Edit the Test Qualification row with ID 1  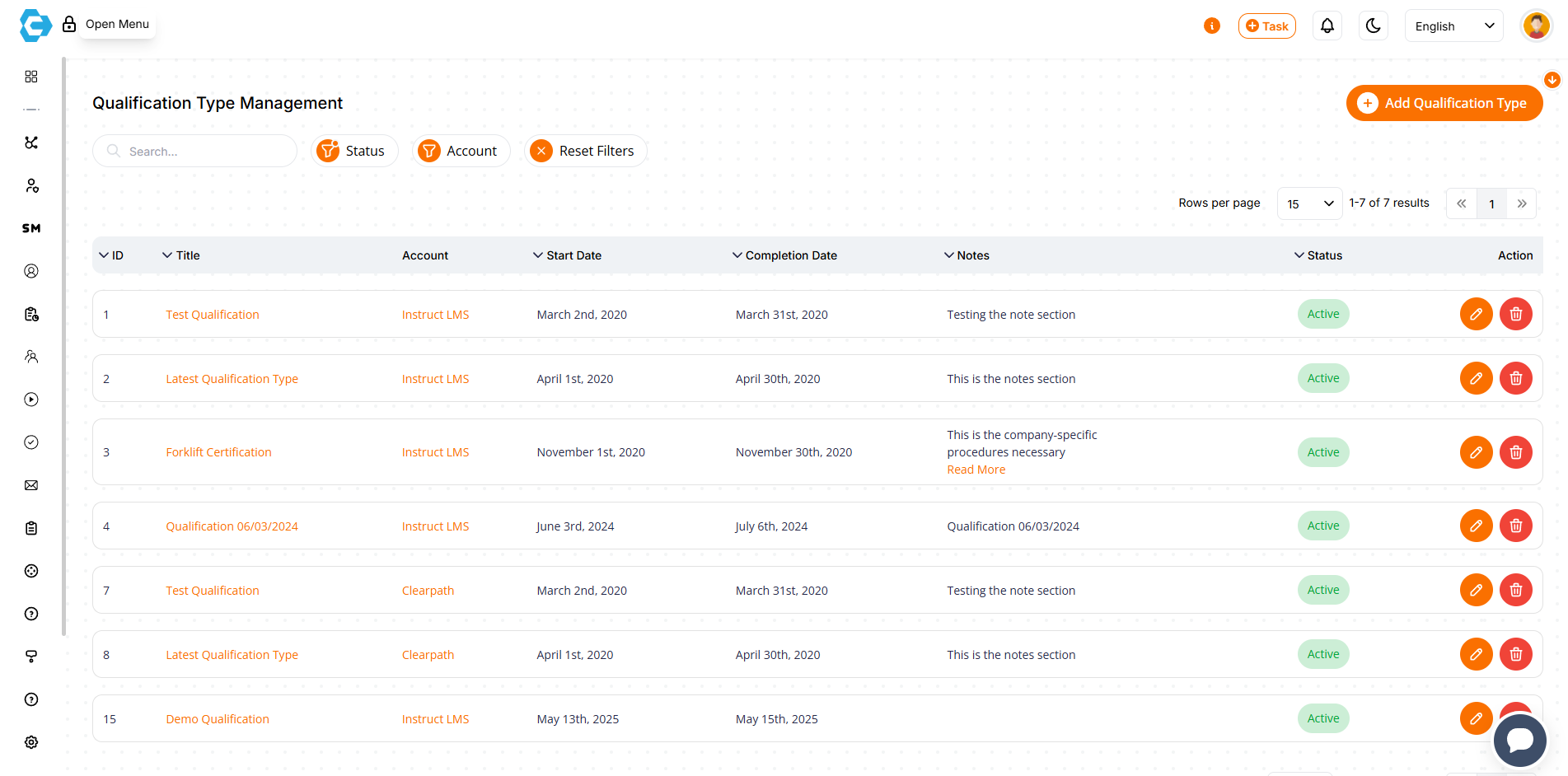[1477, 314]
